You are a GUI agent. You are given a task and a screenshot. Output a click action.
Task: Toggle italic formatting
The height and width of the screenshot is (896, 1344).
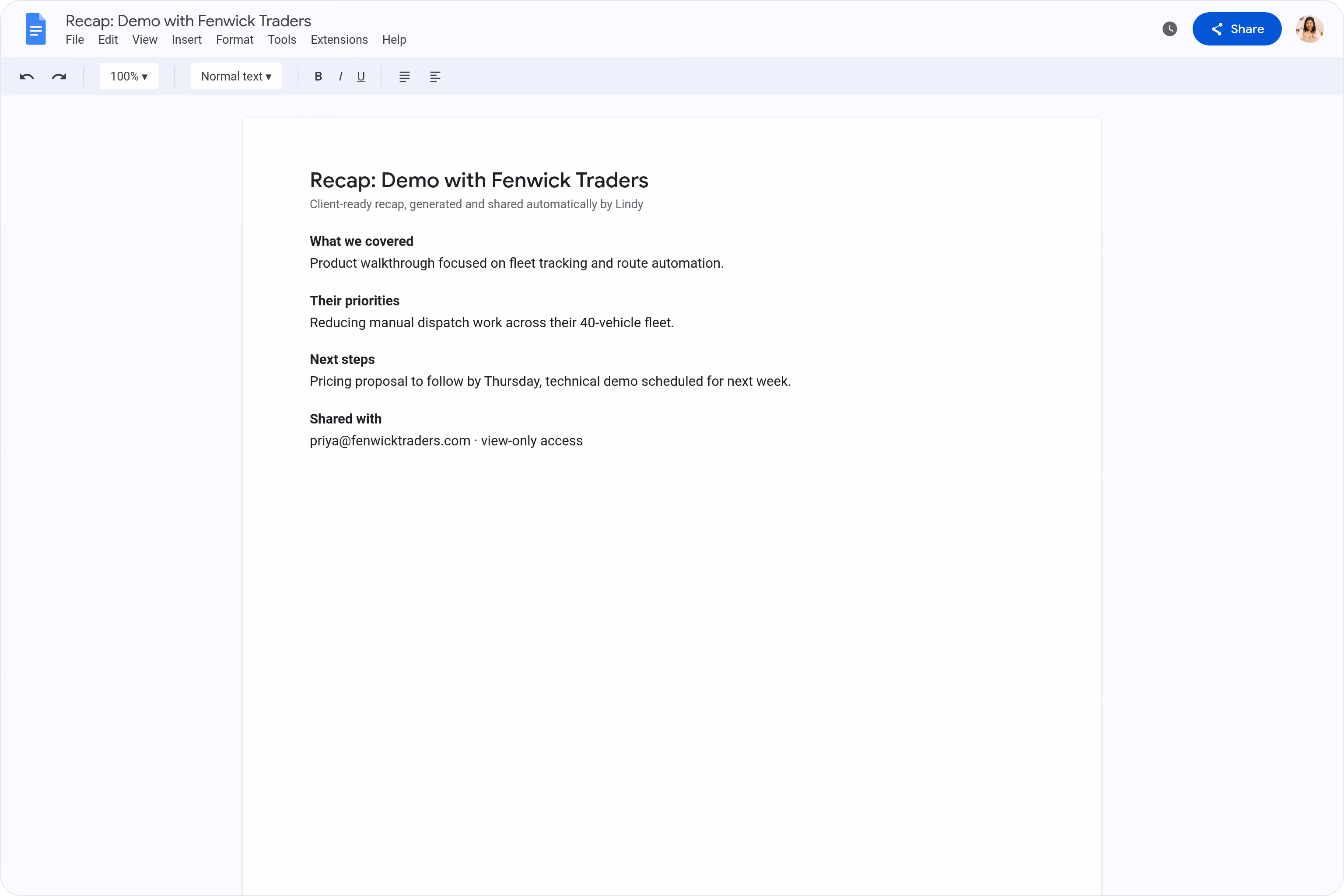coord(340,77)
